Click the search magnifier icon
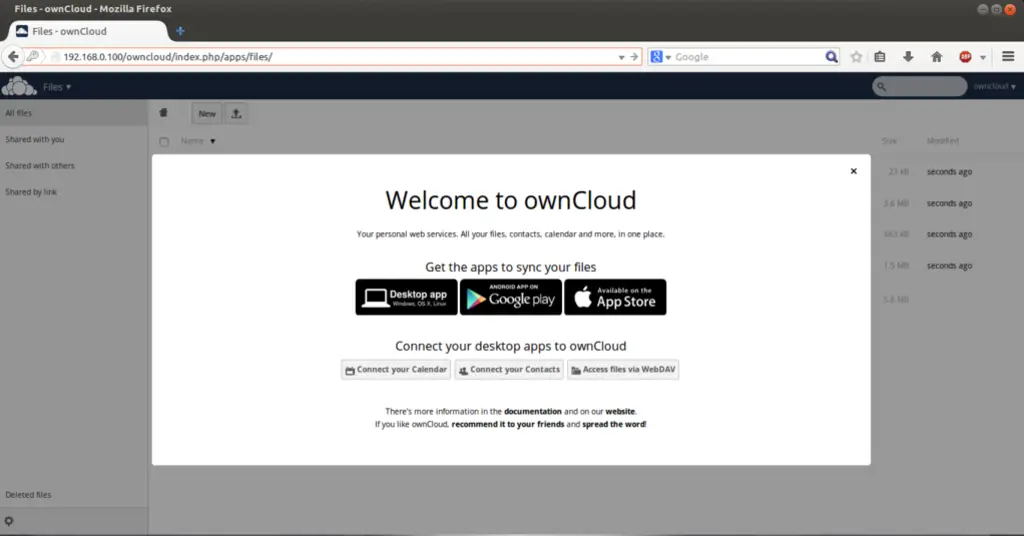 831,57
